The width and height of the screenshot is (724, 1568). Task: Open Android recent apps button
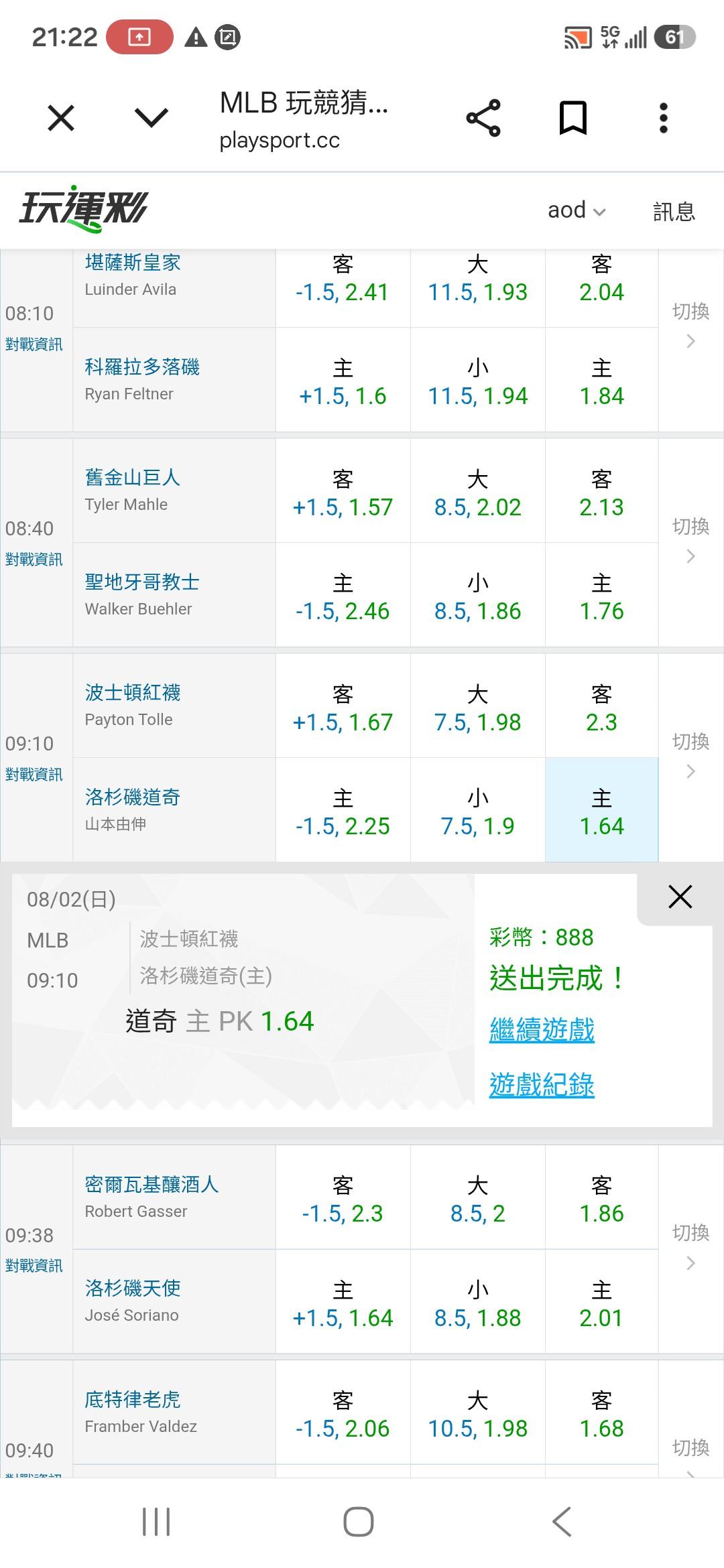tap(156, 1522)
